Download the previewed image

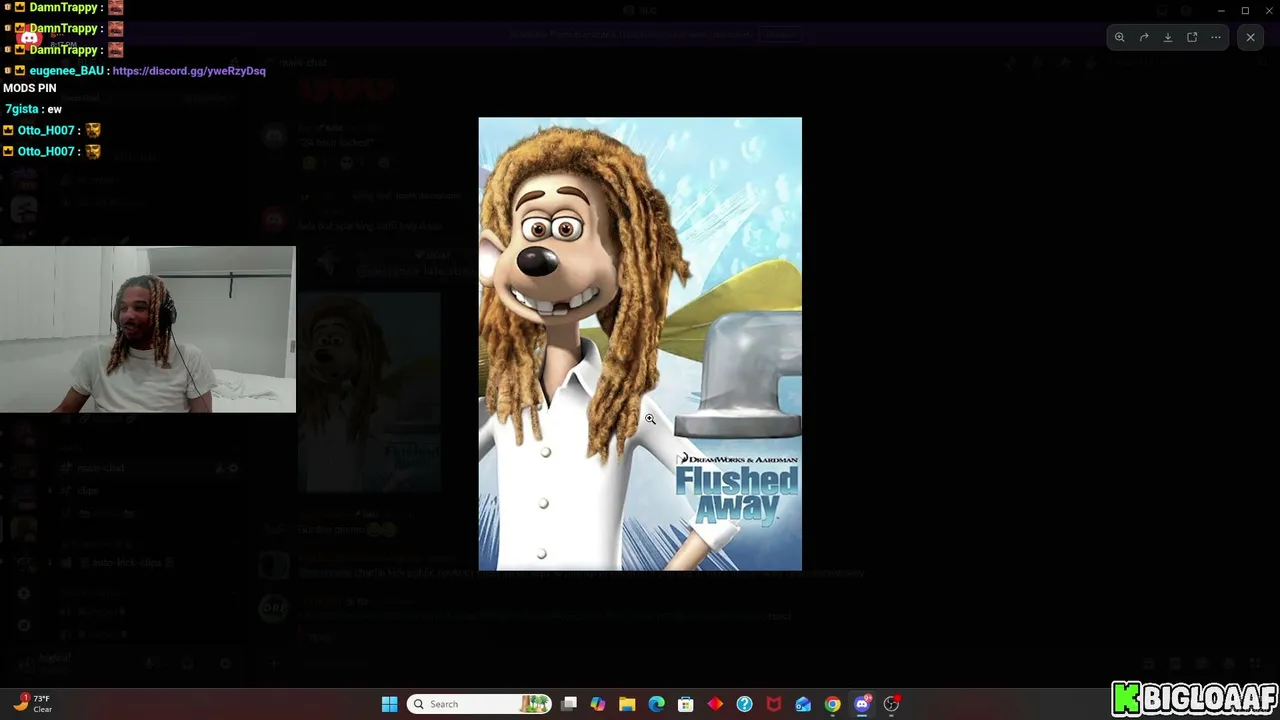click(1168, 38)
